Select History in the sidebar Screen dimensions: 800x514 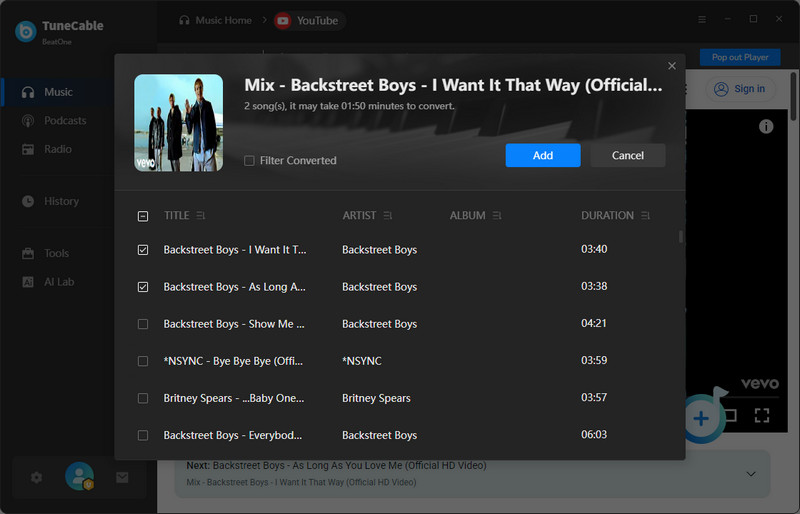click(61, 201)
